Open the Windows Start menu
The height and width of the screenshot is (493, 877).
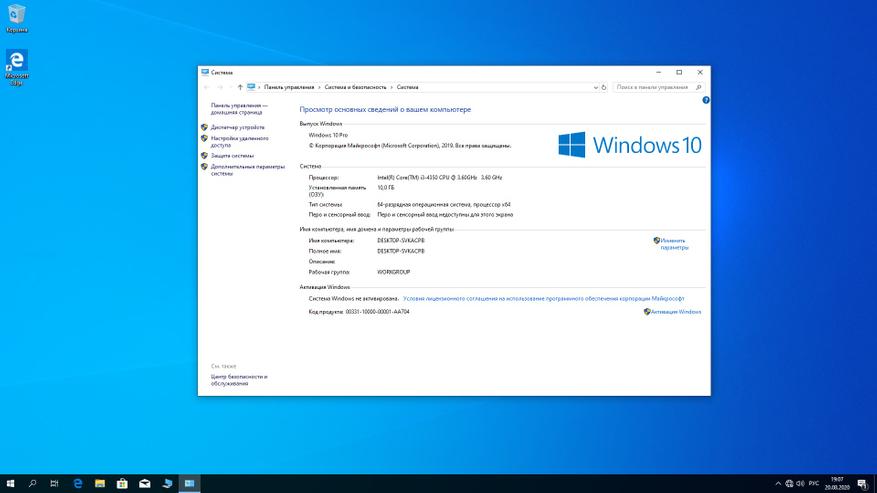[x=10, y=484]
